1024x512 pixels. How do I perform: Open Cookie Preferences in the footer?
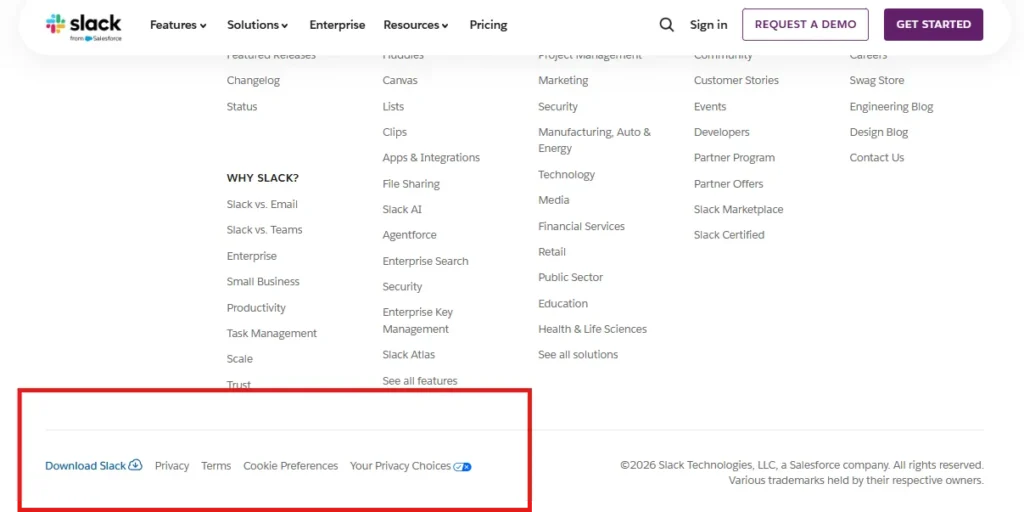coord(291,466)
